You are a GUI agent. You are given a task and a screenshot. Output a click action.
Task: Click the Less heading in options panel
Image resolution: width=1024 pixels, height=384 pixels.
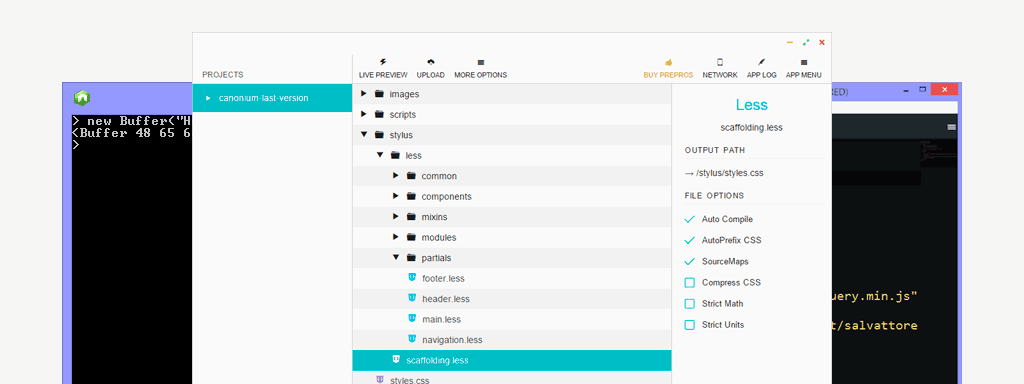(752, 105)
